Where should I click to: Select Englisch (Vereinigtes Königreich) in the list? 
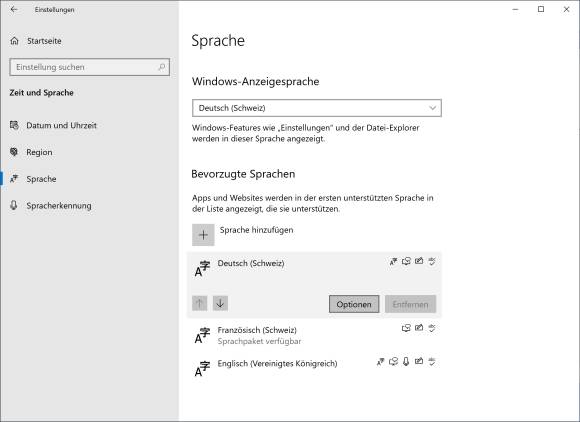[x=314, y=368]
